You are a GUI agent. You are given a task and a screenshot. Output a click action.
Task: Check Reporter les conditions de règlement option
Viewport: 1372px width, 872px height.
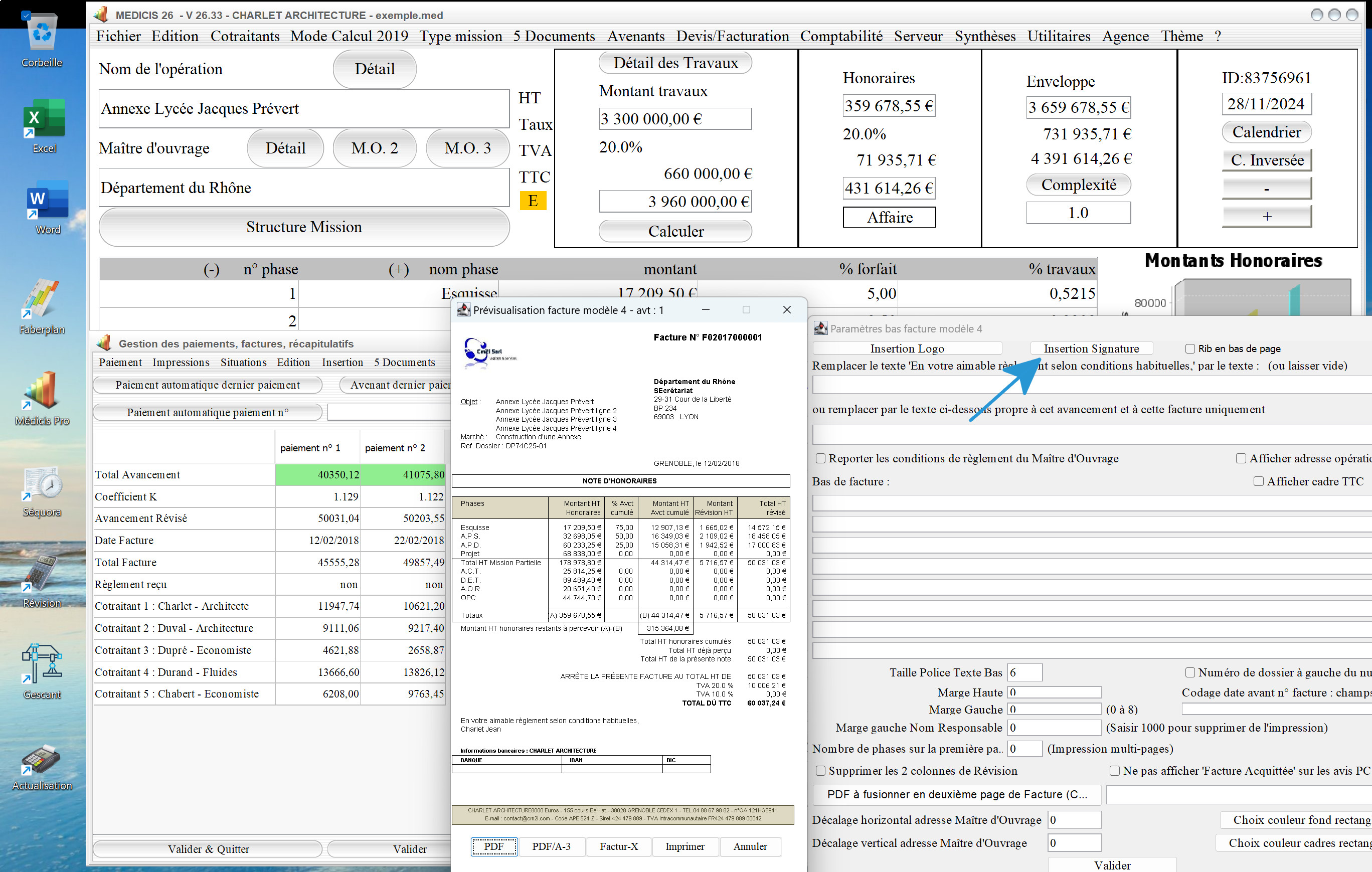820,458
